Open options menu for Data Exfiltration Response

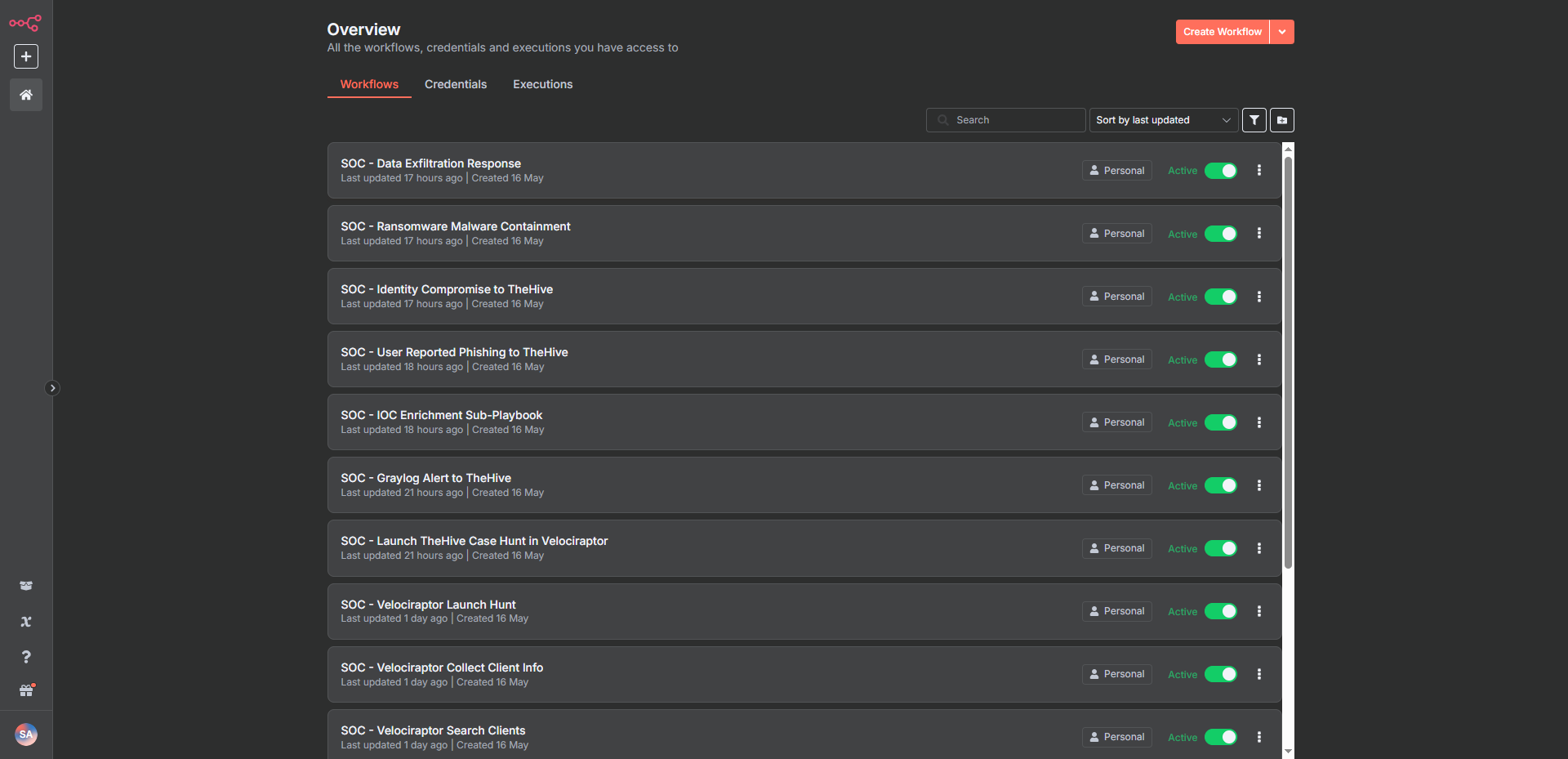[x=1259, y=170]
